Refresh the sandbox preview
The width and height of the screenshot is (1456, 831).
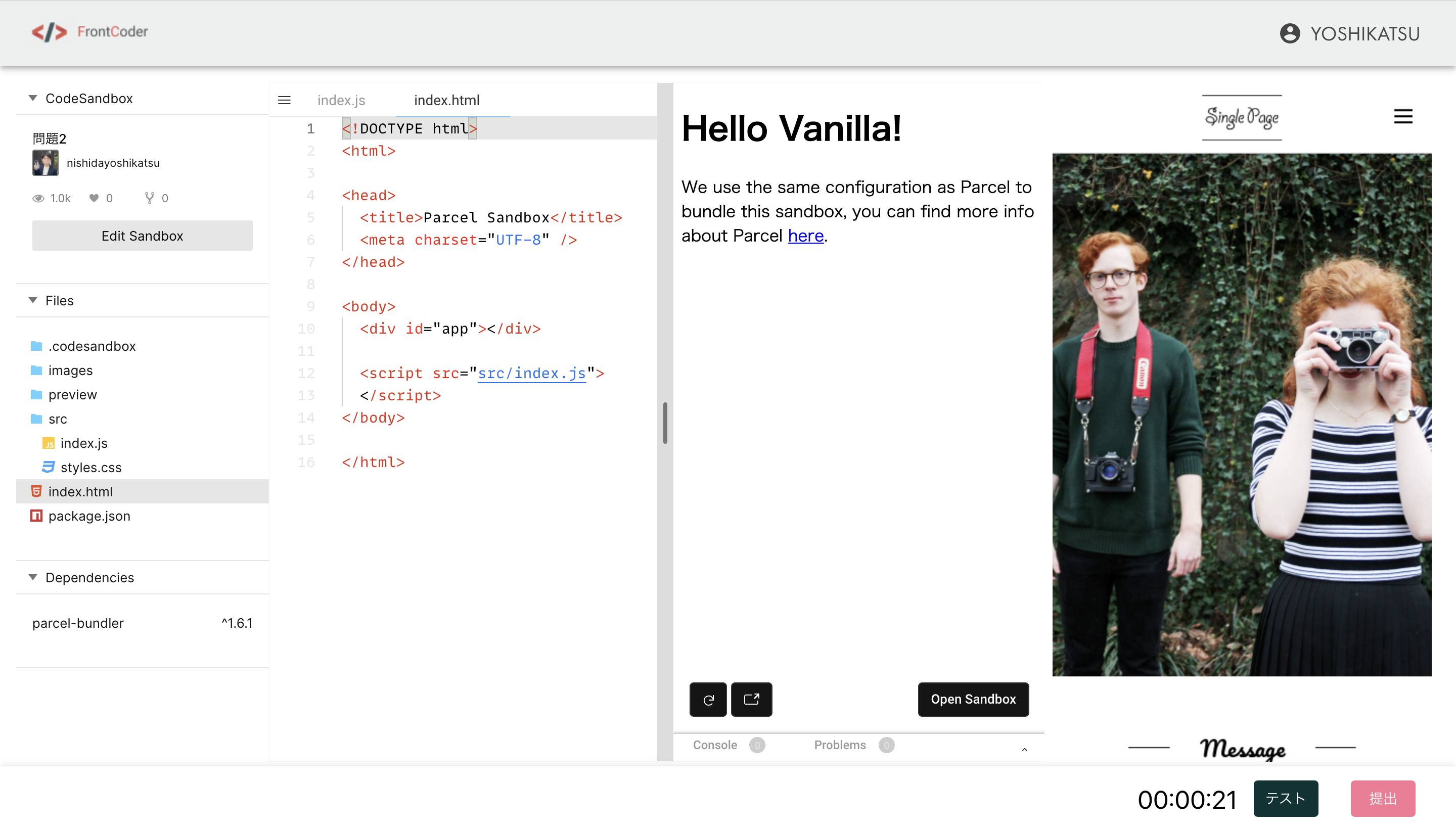(x=708, y=699)
